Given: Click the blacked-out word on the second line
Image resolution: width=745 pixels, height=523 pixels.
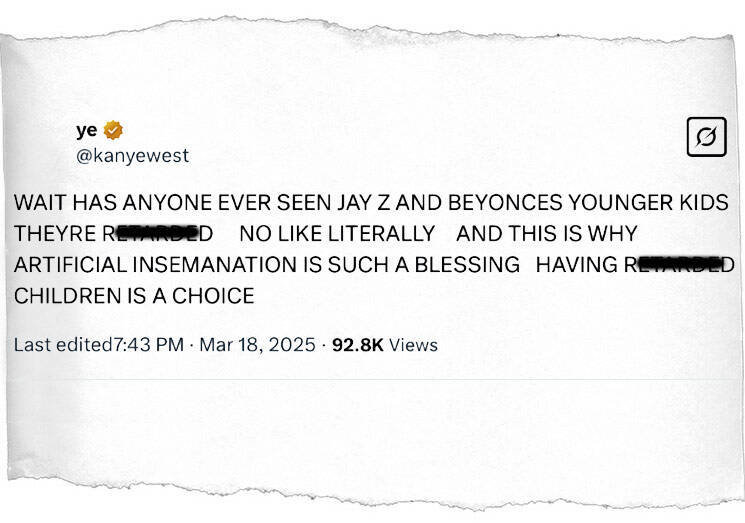Looking at the screenshot, I should [158, 234].
